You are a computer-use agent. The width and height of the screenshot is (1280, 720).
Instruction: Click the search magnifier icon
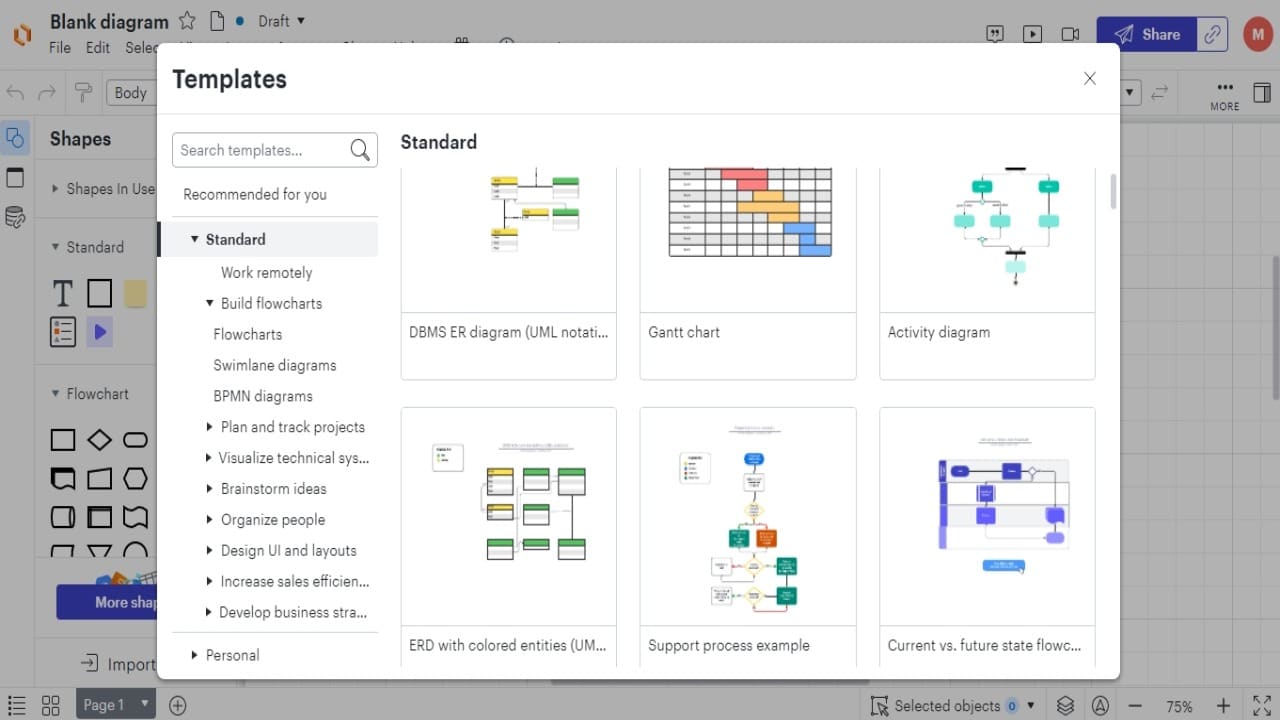(x=360, y=150)
